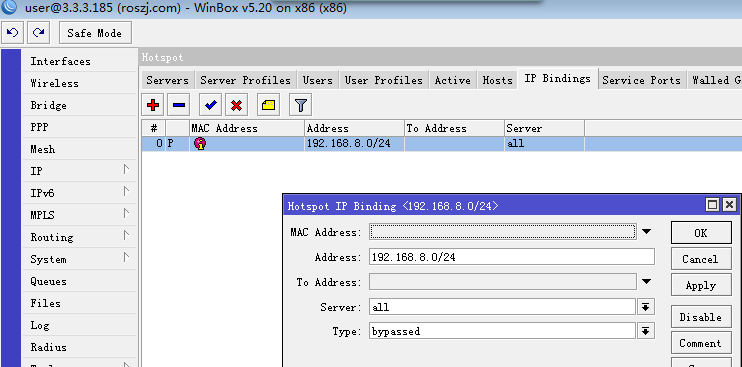Switch to User Profiles tab
The image size is (742, 367).
point(384,80)
